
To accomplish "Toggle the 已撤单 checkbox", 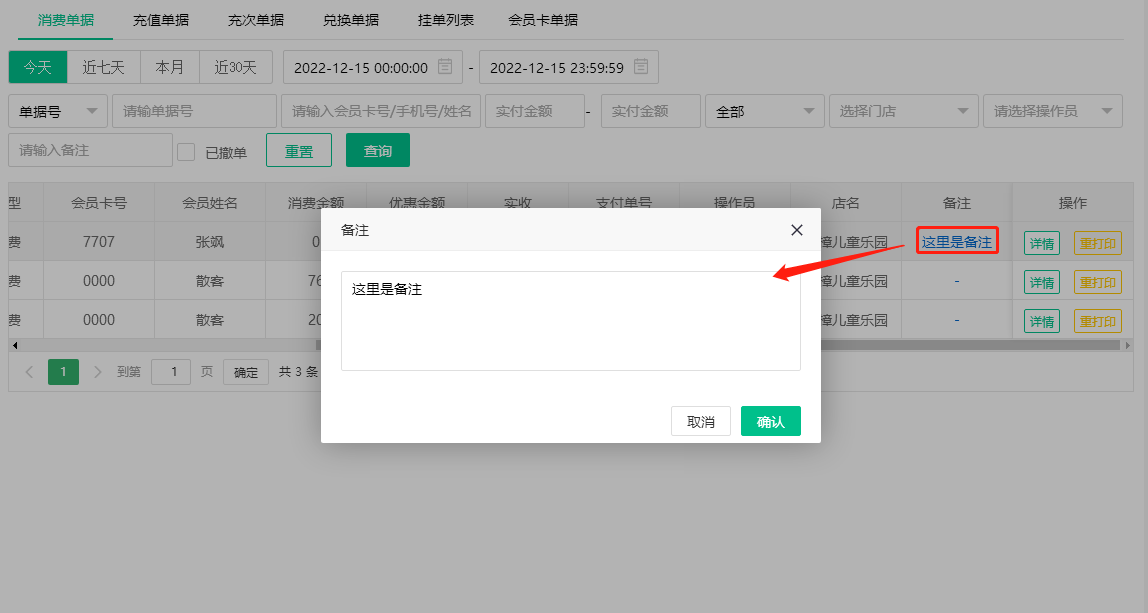I will coord(186,152).
